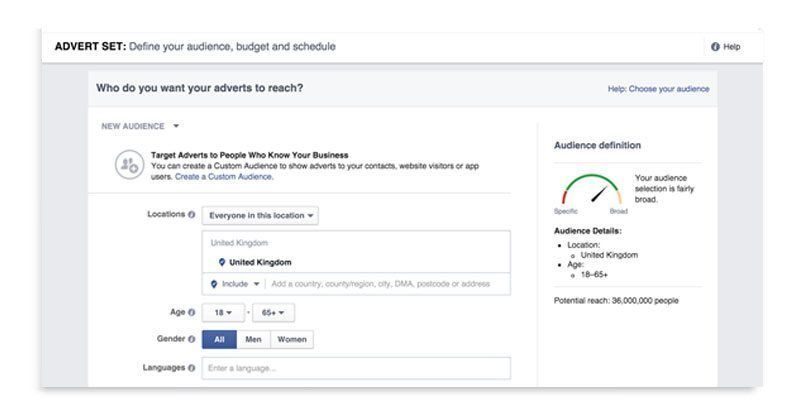Screen dimensions: 800x405
Task: Open maximum age 65+ dropdown
Action: coord(273,313)
